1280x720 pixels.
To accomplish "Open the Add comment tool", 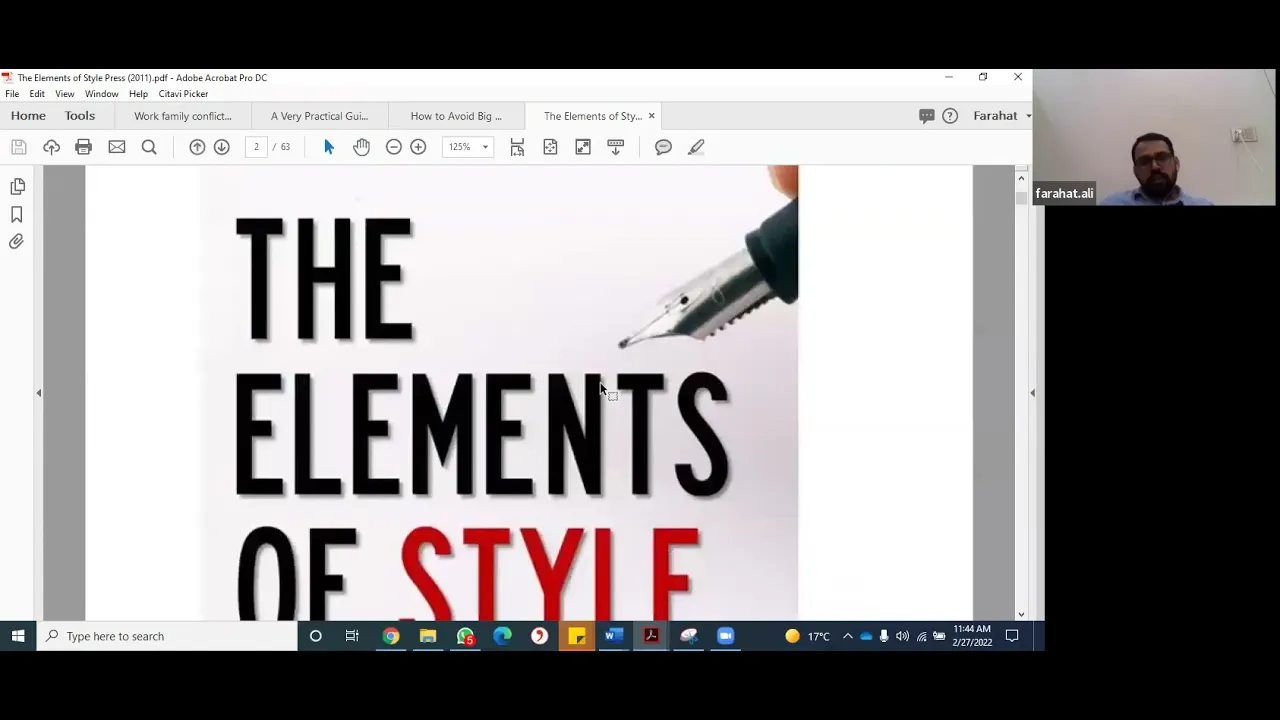I will (663, 147).
